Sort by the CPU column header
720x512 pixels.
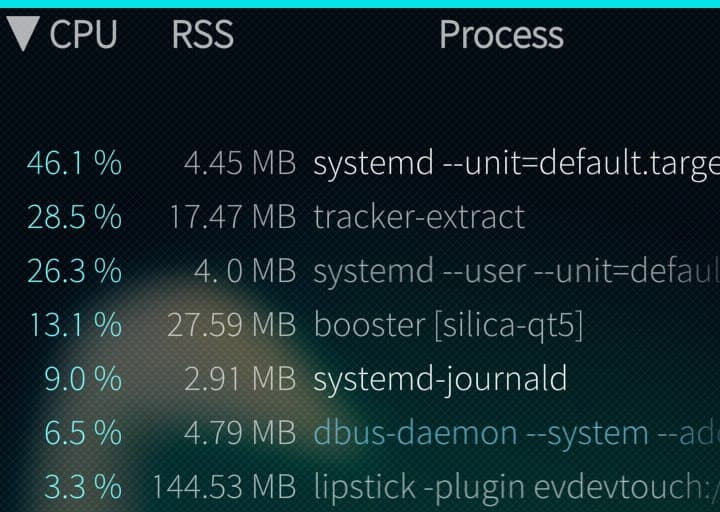[x=83, y=34]
